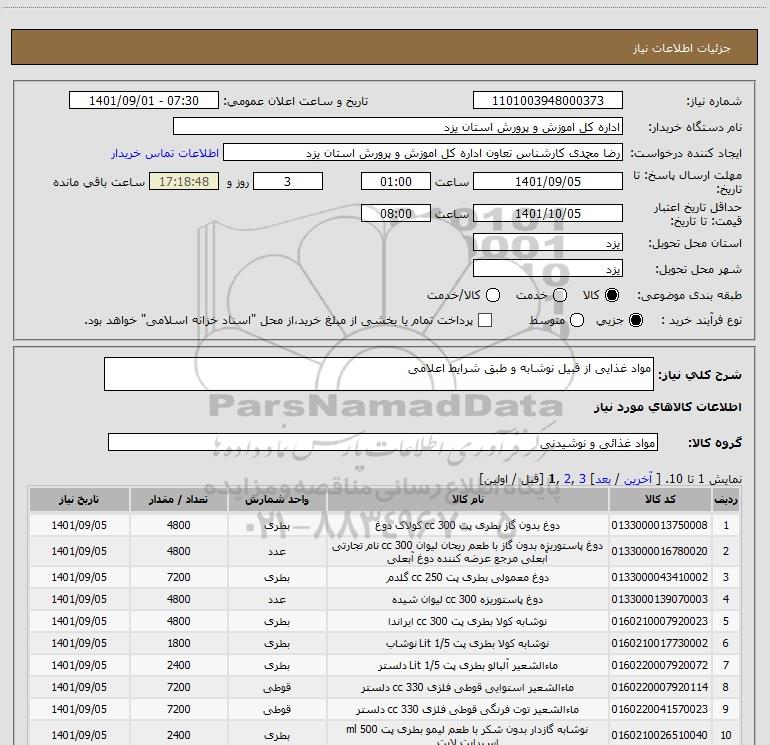
Task: Select the خدمت radio button
Action: 560,295
